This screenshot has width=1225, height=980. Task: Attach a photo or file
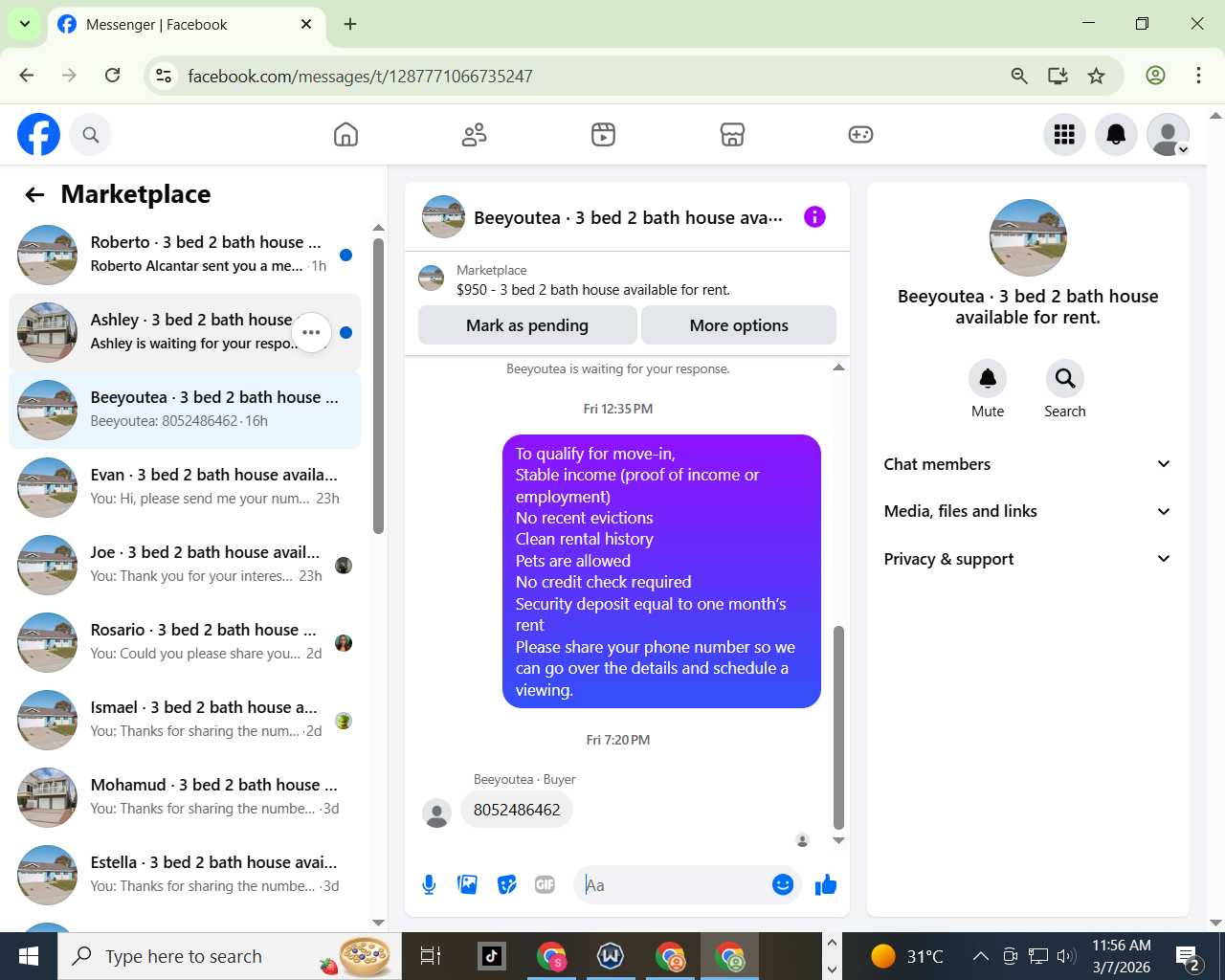click(x=468, y=885)
